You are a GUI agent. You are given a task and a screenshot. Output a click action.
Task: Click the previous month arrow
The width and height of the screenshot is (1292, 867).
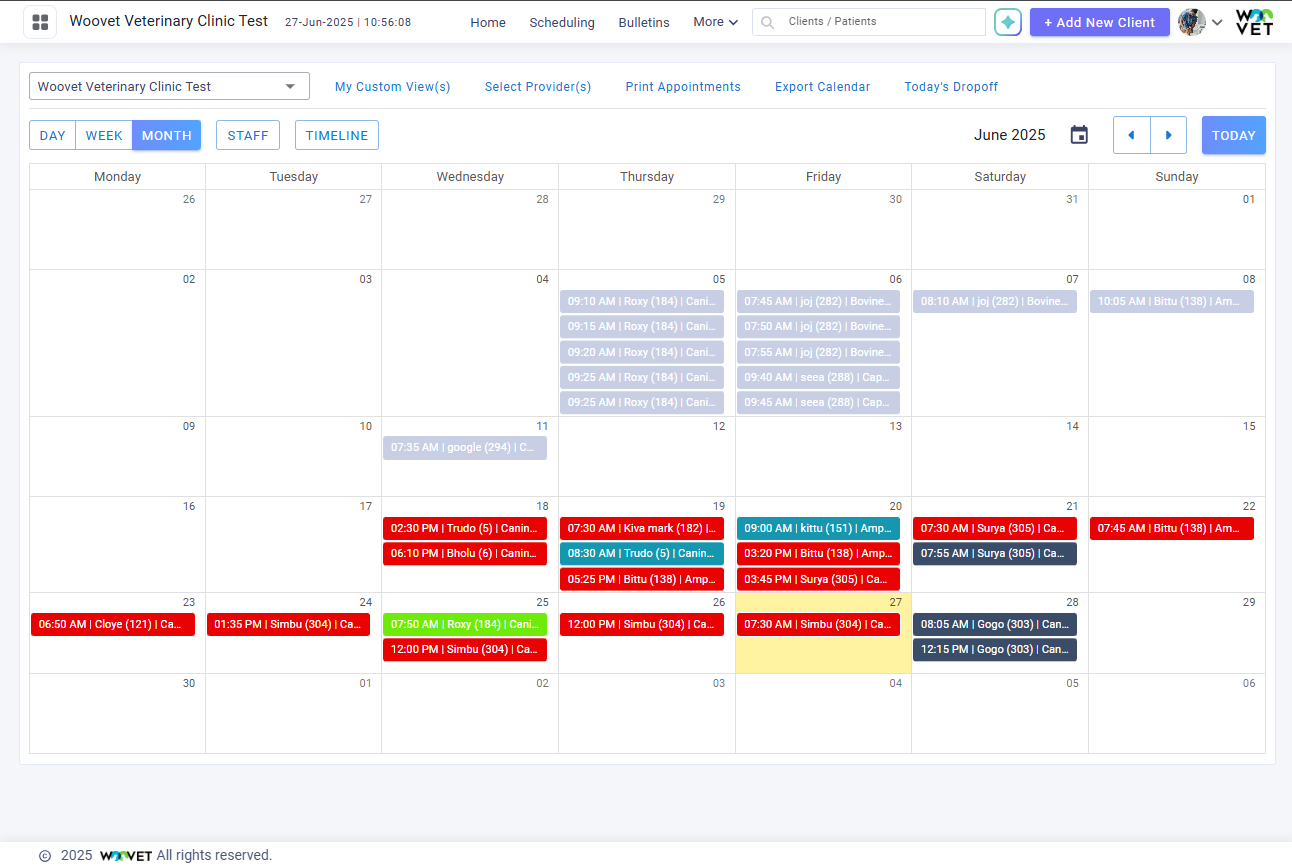pos(1131,134)
